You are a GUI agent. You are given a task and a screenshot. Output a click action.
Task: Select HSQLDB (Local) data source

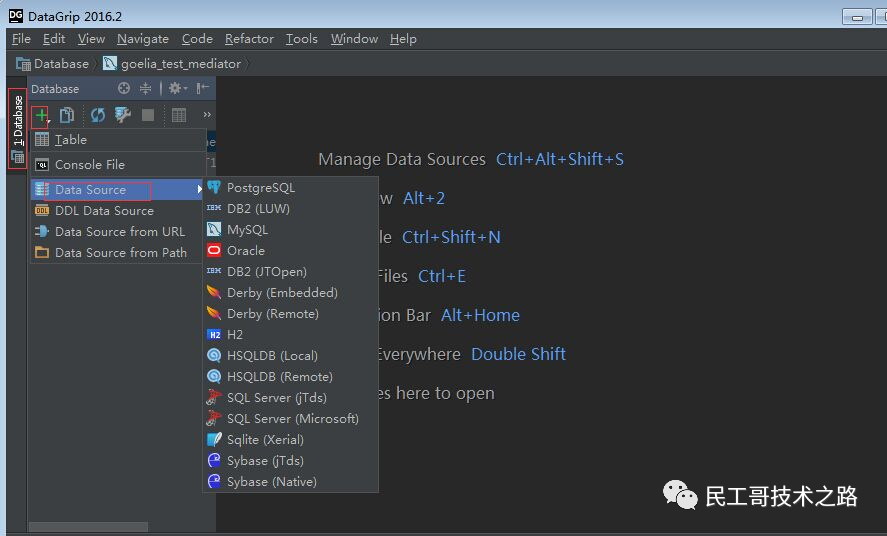click(290, 356)
